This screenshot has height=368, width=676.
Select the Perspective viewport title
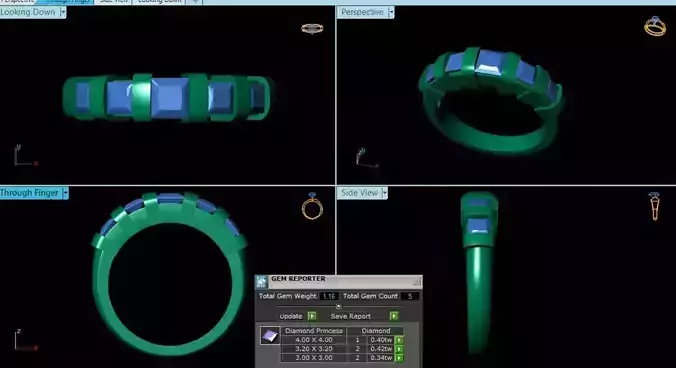pos(363,12)
